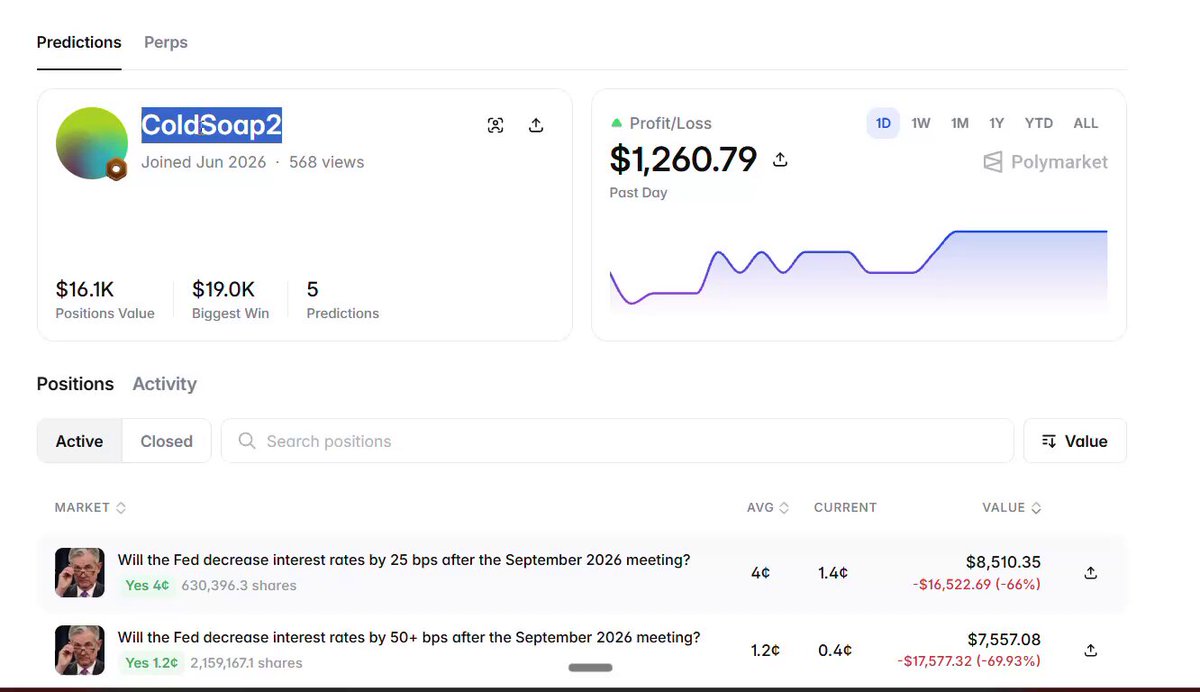1200x692 pixels.
Task: Click the scan profile icon beside ColdSoap2
Action: [495, 125]
